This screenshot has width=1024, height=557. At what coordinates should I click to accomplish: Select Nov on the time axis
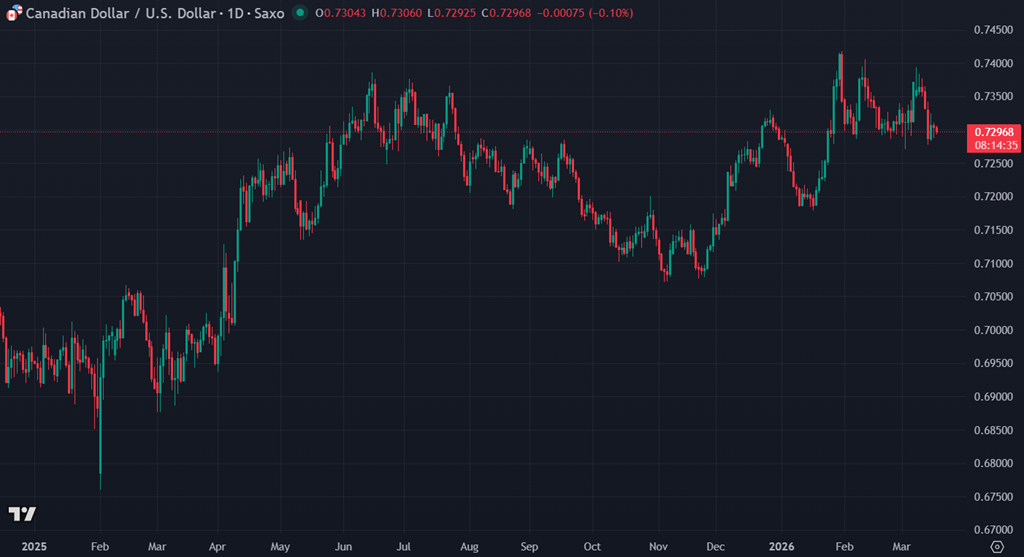click(x=657, y=547)
